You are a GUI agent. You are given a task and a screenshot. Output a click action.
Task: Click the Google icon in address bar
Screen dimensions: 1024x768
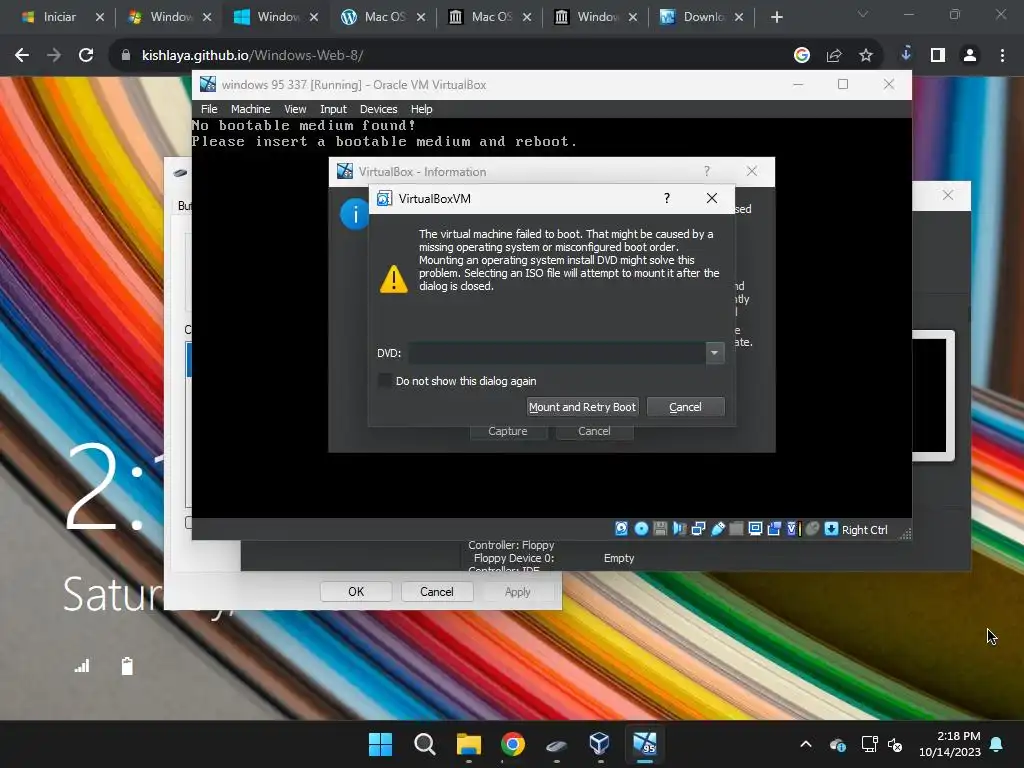coord(801,56)
